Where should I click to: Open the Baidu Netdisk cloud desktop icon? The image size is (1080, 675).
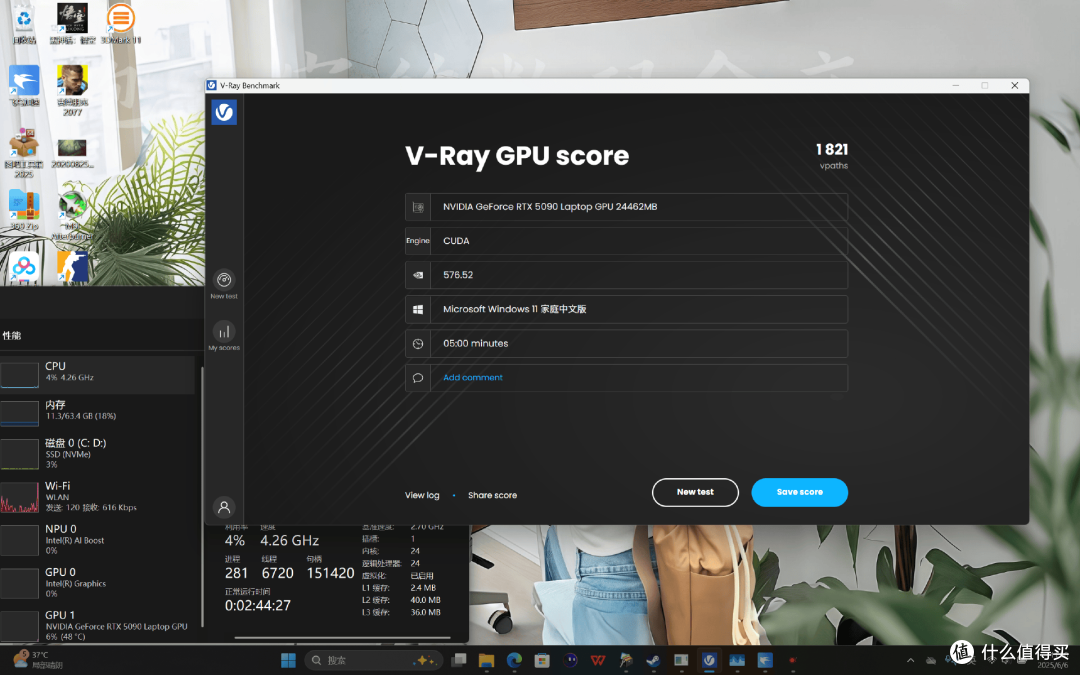pyautogui.click(x=24, y=267)
